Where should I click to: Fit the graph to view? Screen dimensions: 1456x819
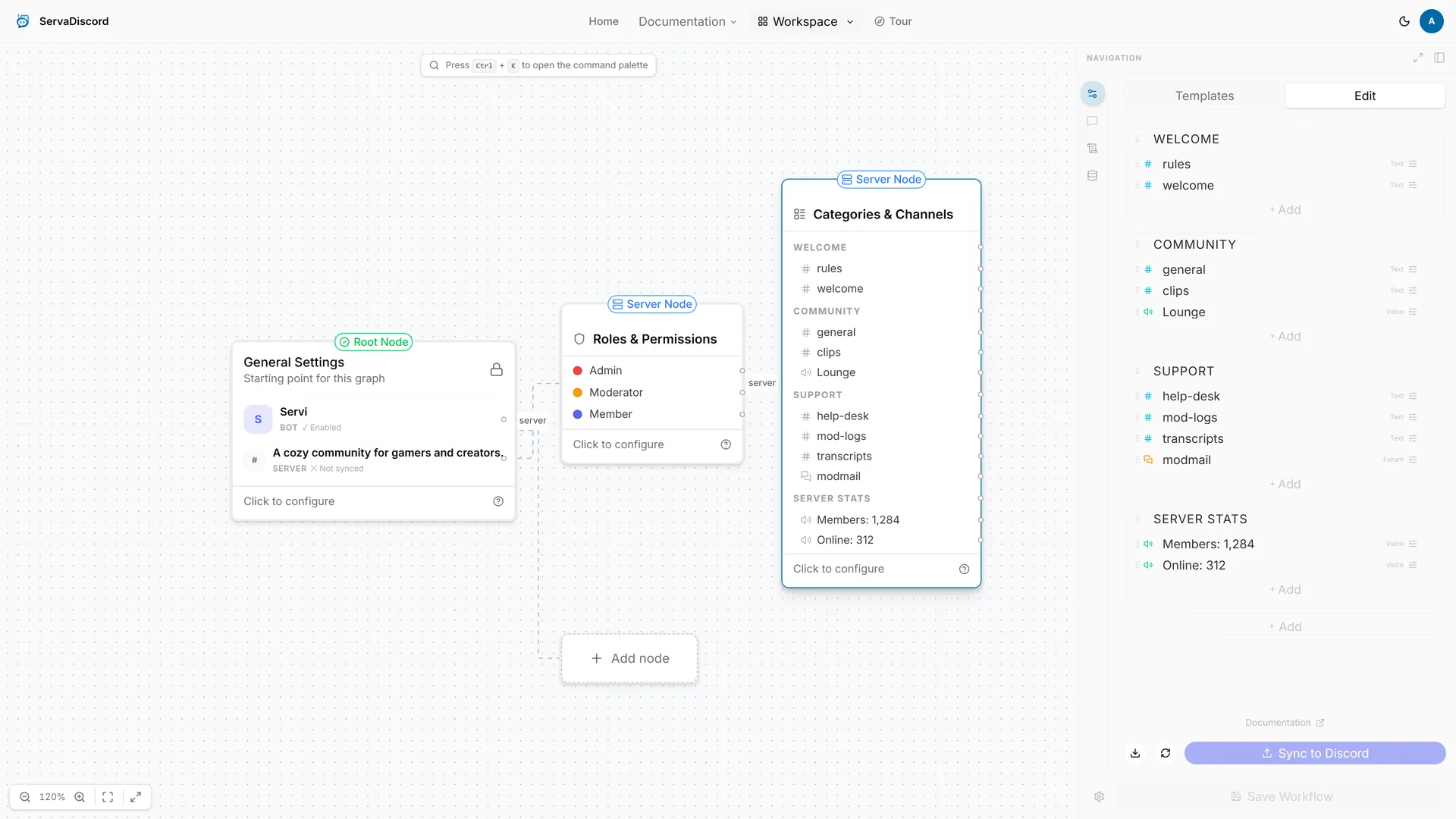point(108,797)
